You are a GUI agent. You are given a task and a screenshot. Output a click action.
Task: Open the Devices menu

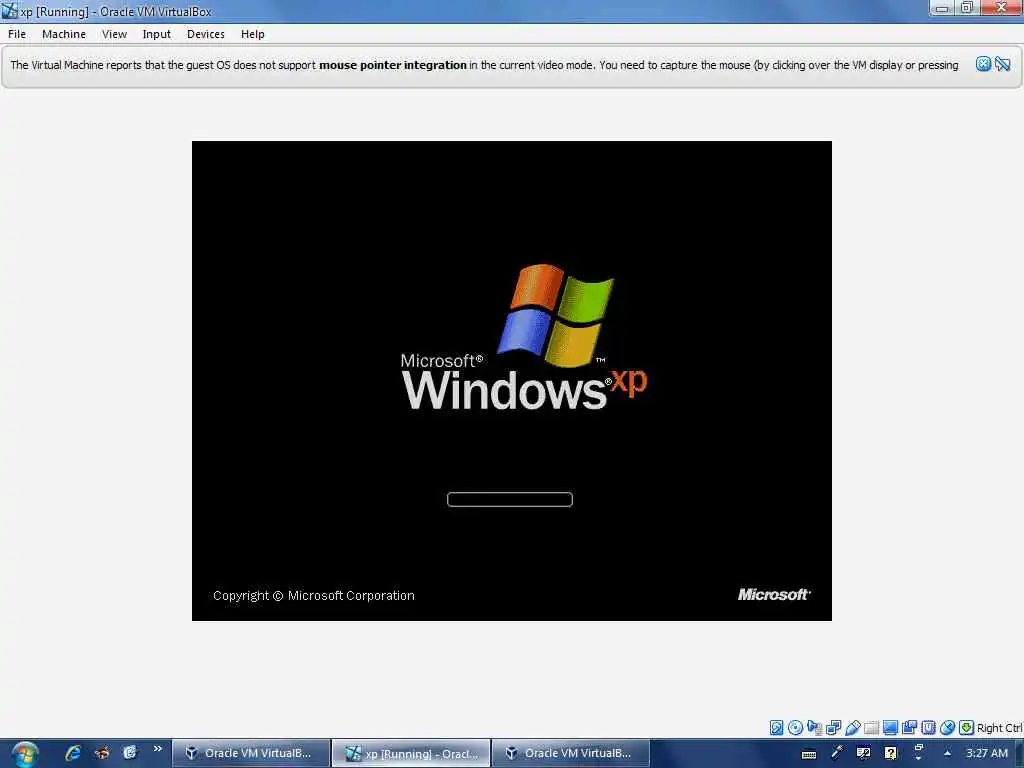tap(206, 34)
